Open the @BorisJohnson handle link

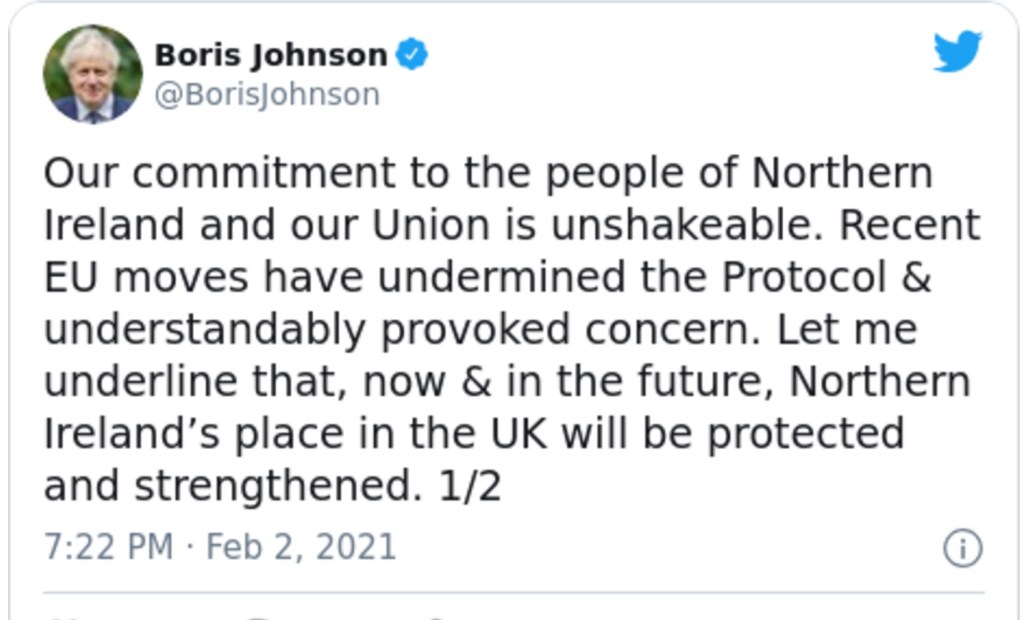coord(266,94)
